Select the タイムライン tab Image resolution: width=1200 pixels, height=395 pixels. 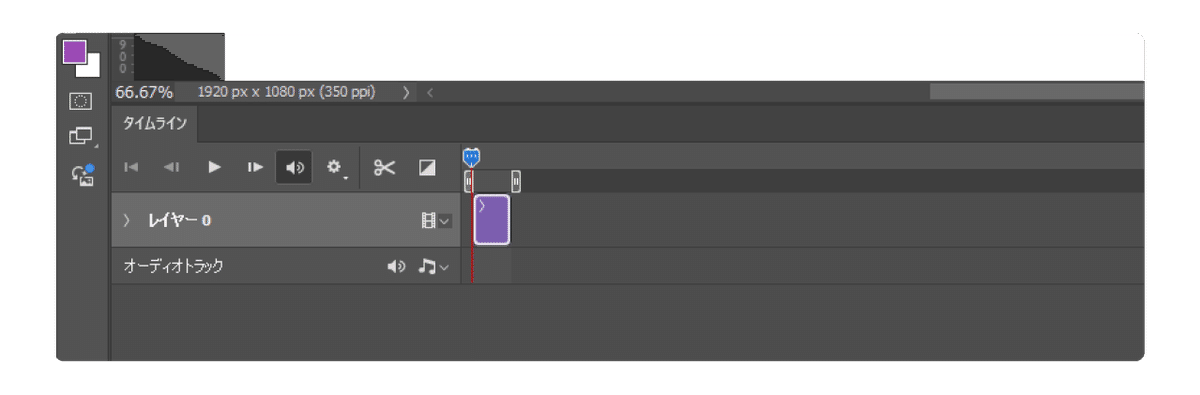click(x=155, y=124)
